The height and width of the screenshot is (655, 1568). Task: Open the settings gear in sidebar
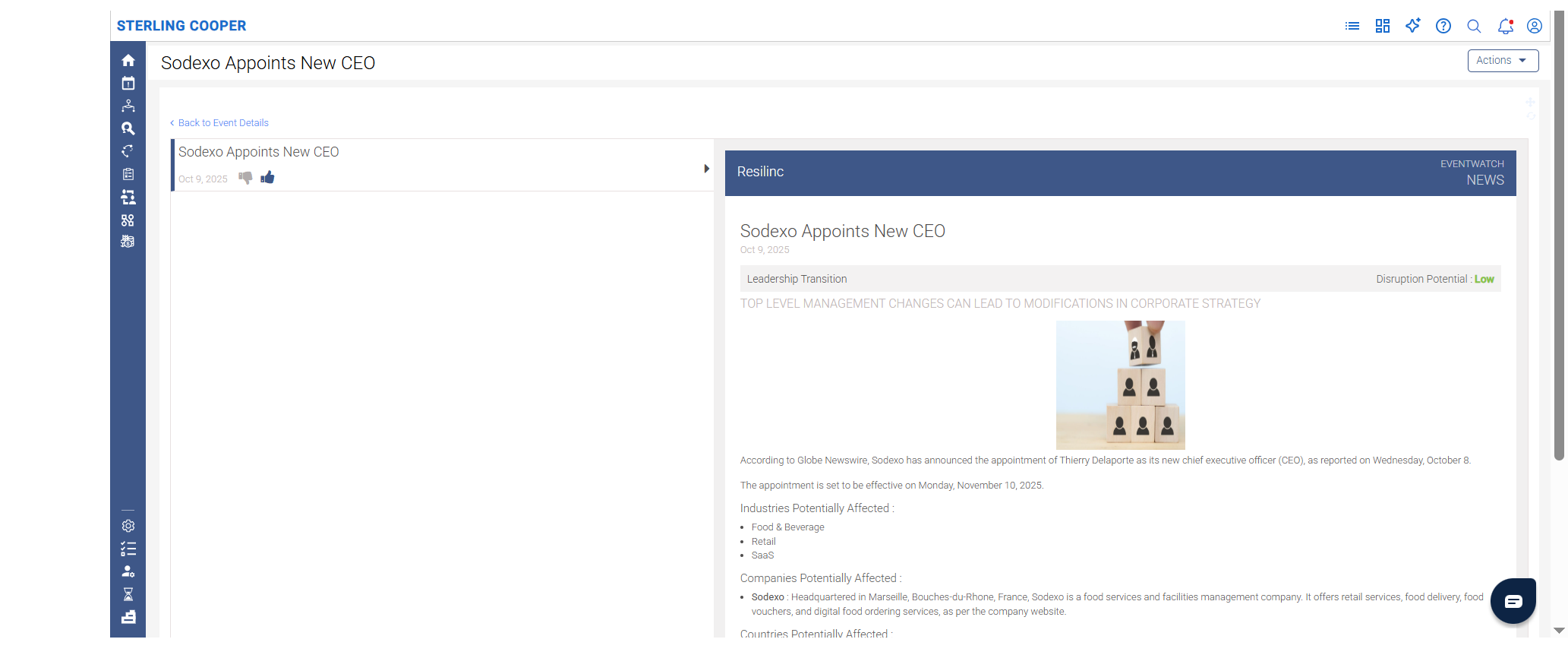tap(128, 526)
